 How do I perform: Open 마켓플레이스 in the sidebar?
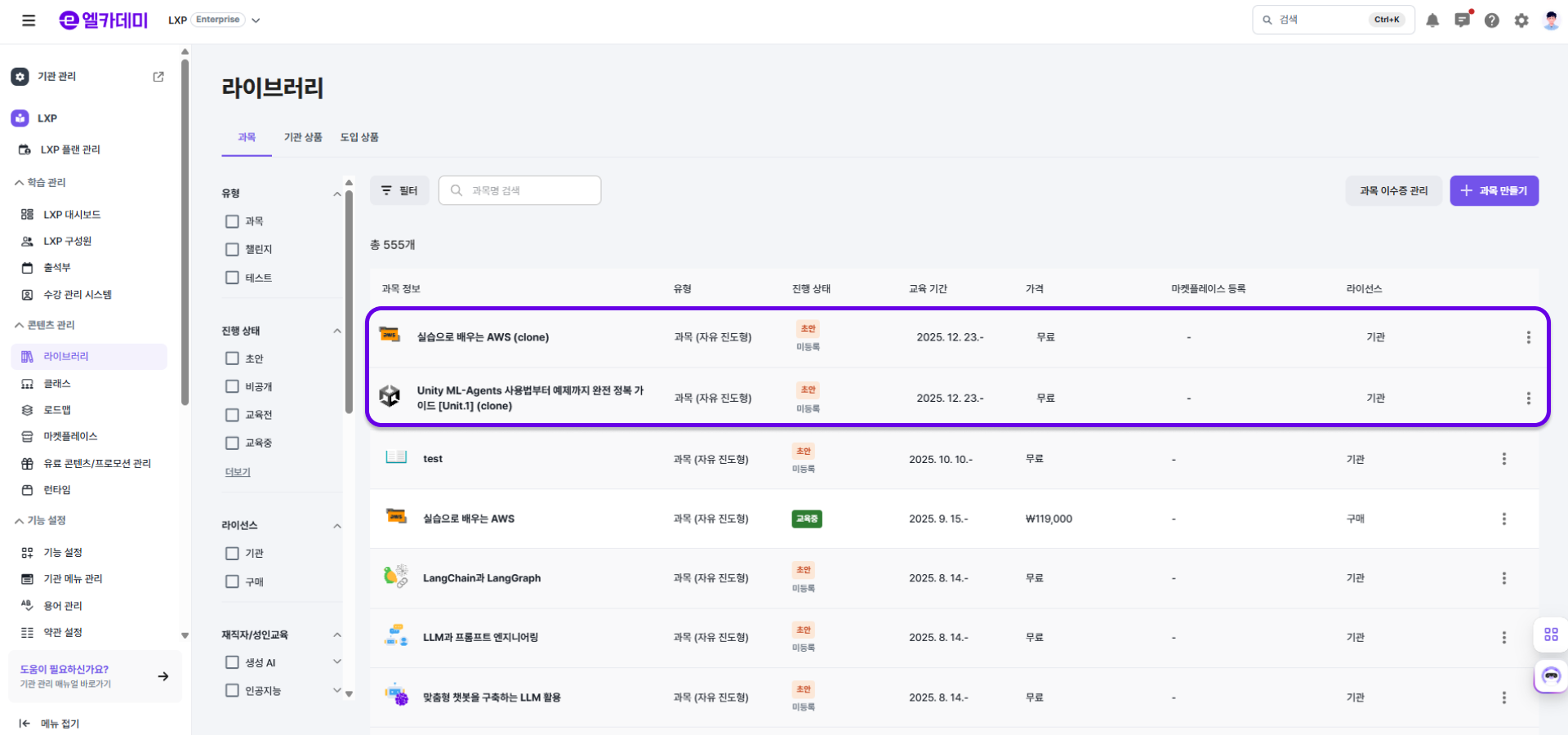pyautogui.click(x=70, y=437)
